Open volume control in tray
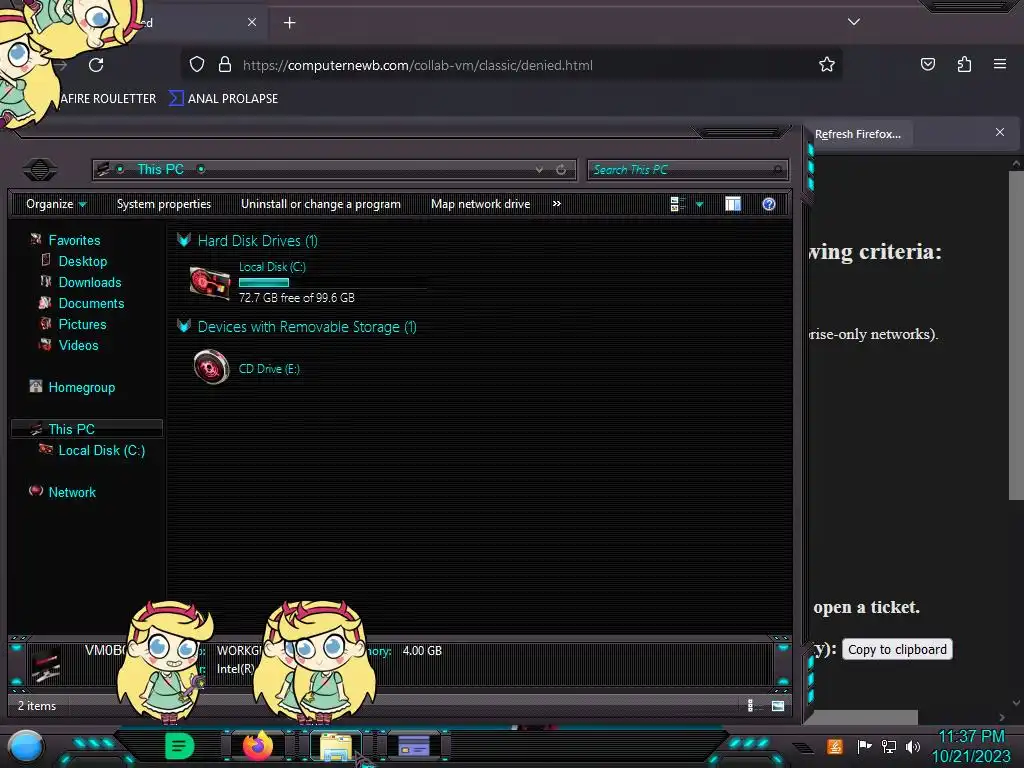 click(x=913, y=746)
